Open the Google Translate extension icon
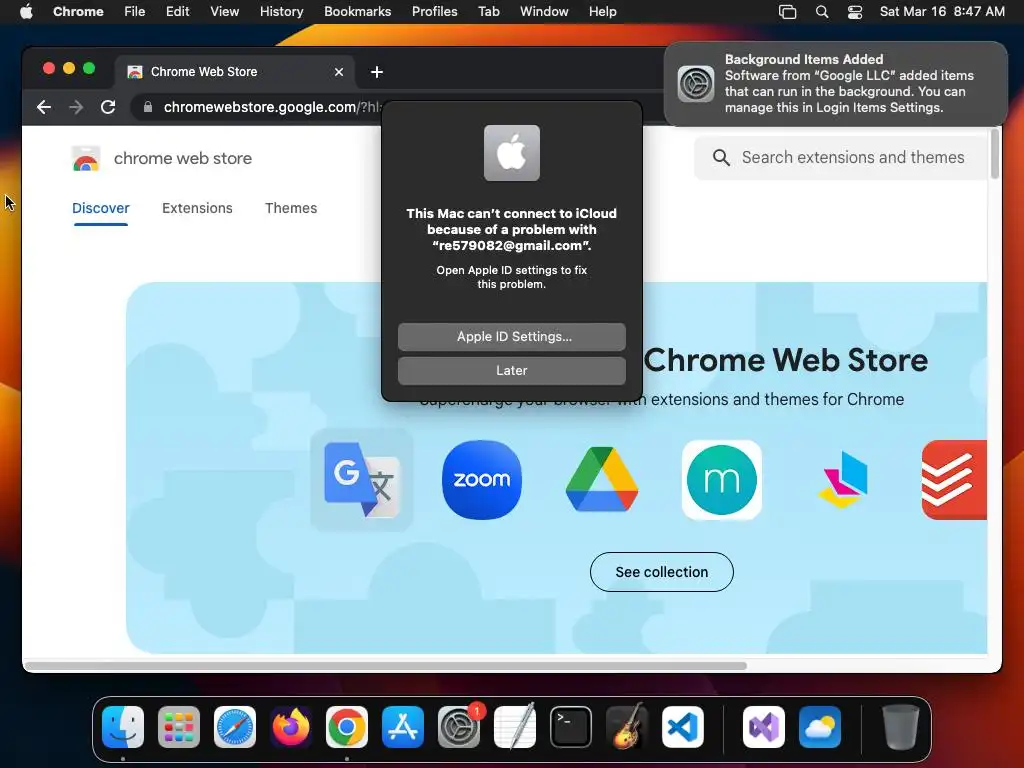This screenshot has height=768, width=1024. [362, 480]
